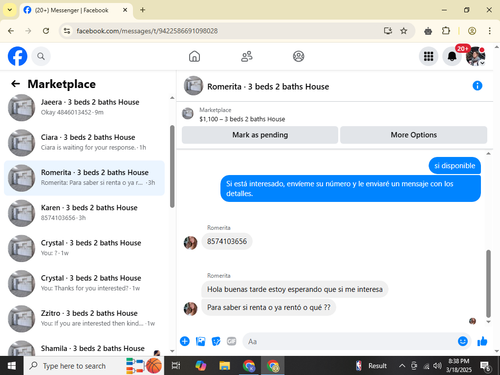Send a thumbs-up like
Screen dimensions: 500x375
[482, 341]
